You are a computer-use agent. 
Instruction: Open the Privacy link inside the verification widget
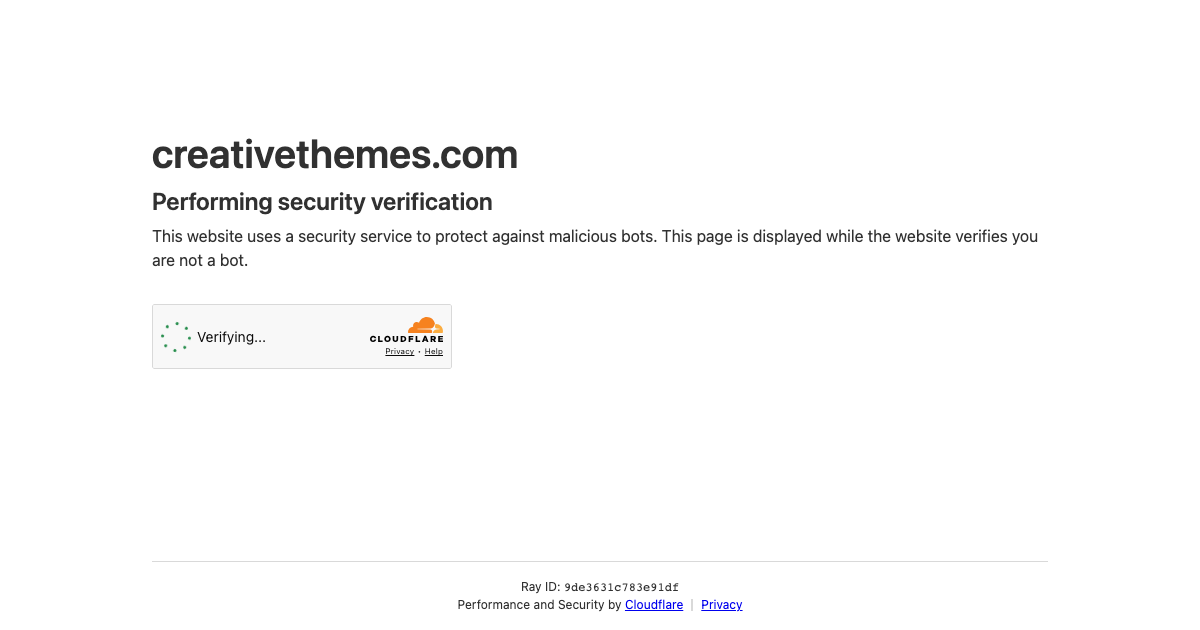399,352
